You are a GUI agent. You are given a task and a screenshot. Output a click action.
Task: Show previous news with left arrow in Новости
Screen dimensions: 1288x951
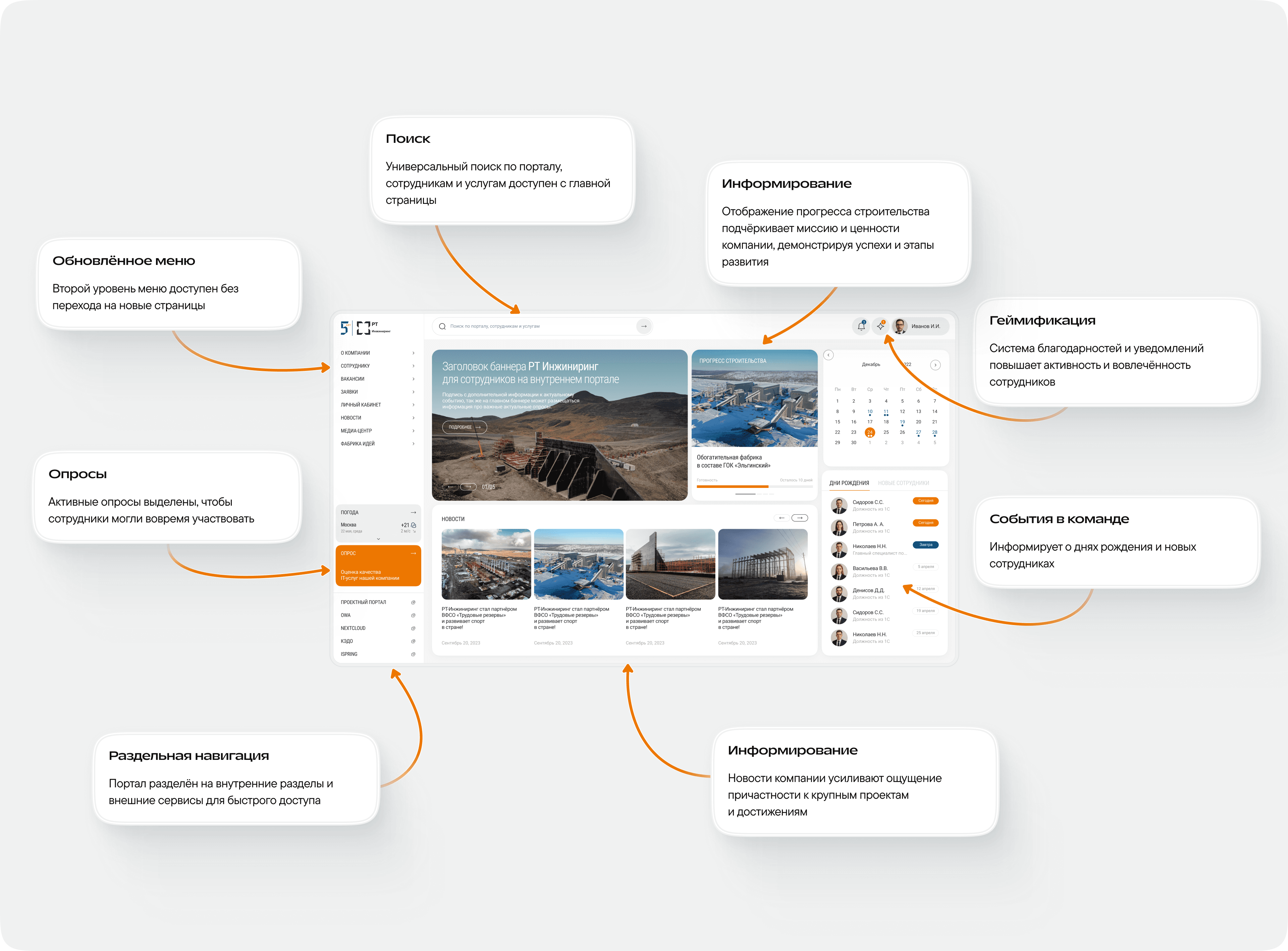tap(781, 518)
